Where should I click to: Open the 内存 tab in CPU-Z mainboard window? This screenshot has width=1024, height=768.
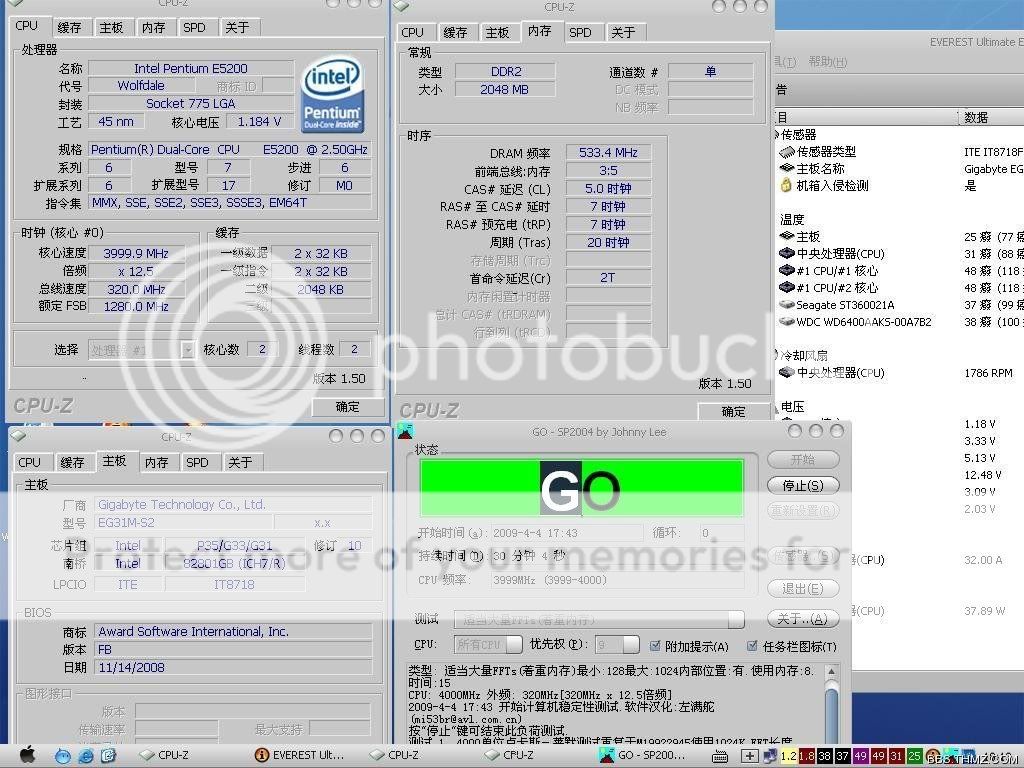157,462
